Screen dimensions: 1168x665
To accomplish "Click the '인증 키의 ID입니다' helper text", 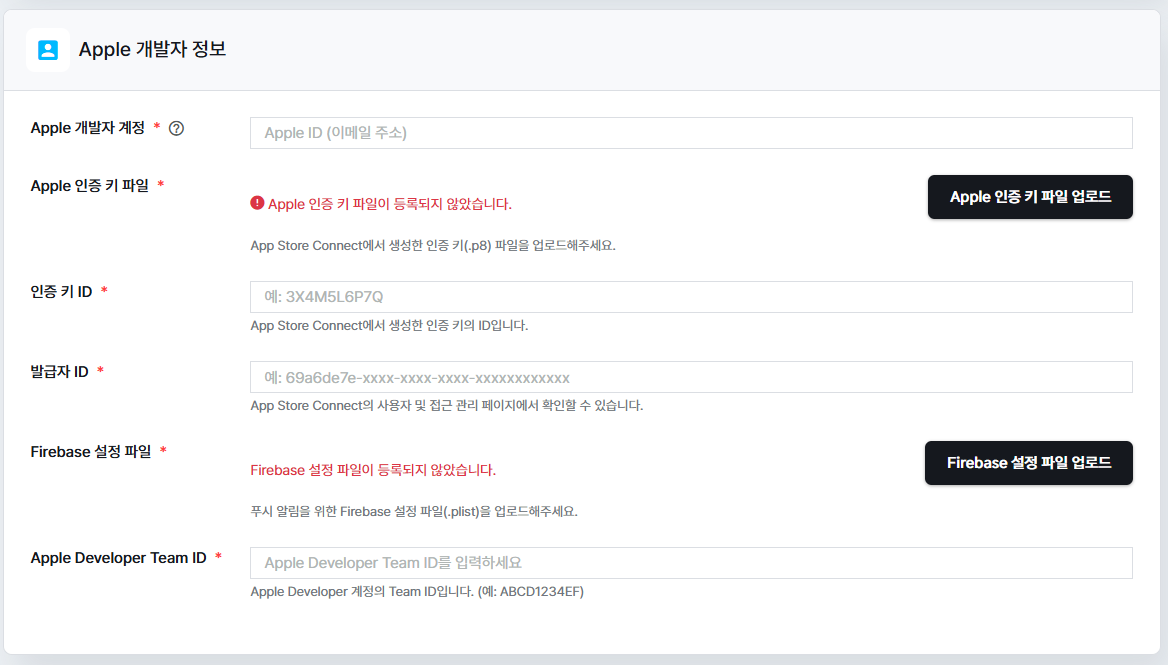I will pos(389,325).
